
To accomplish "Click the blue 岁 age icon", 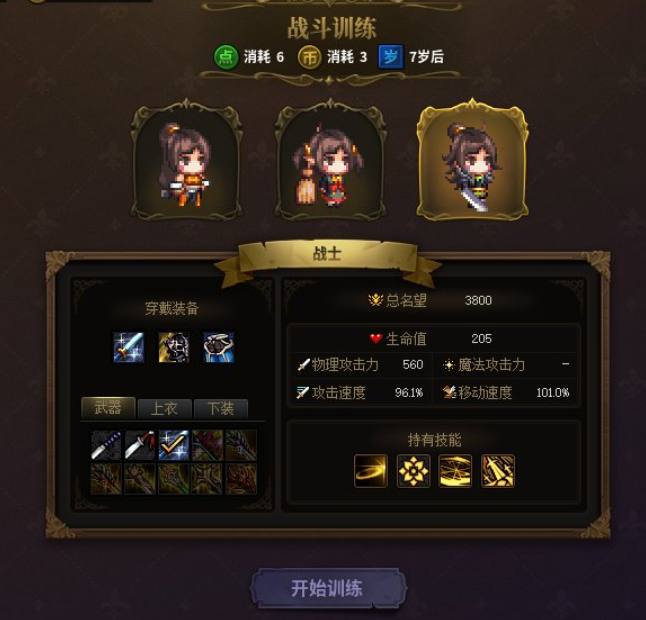I will (391, 57).
